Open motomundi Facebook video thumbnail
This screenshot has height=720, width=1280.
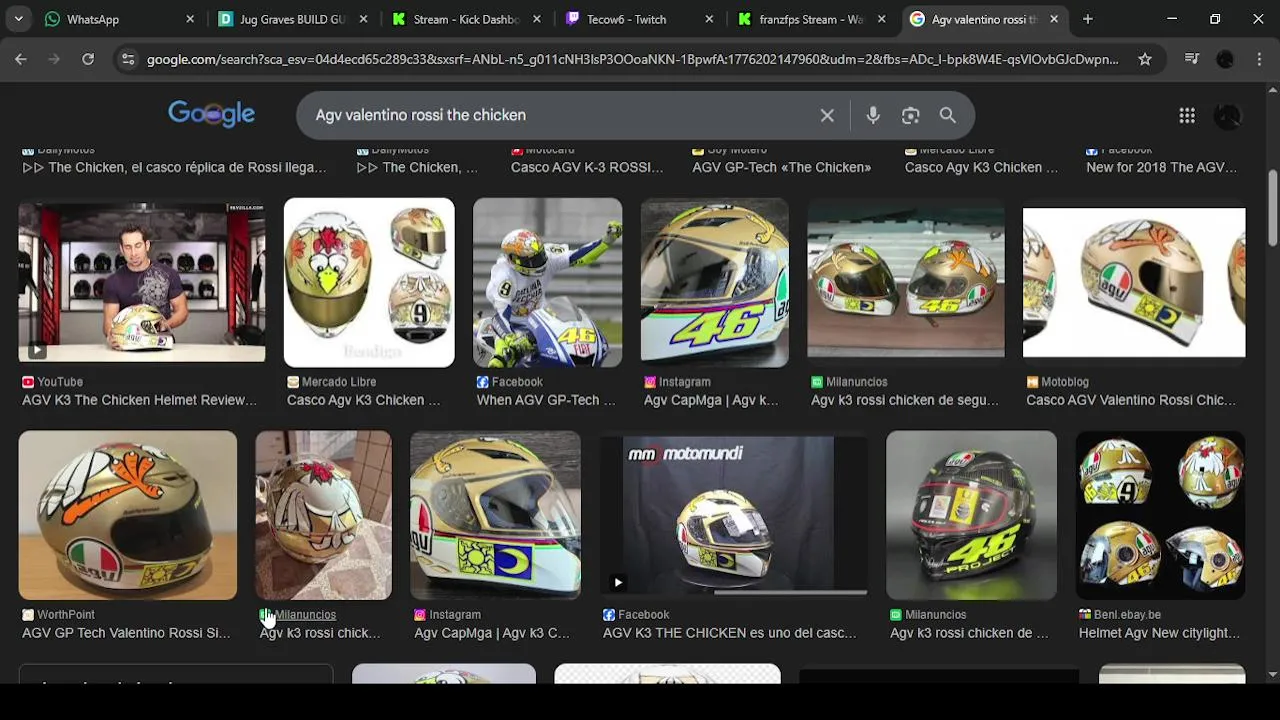[733, 516]
